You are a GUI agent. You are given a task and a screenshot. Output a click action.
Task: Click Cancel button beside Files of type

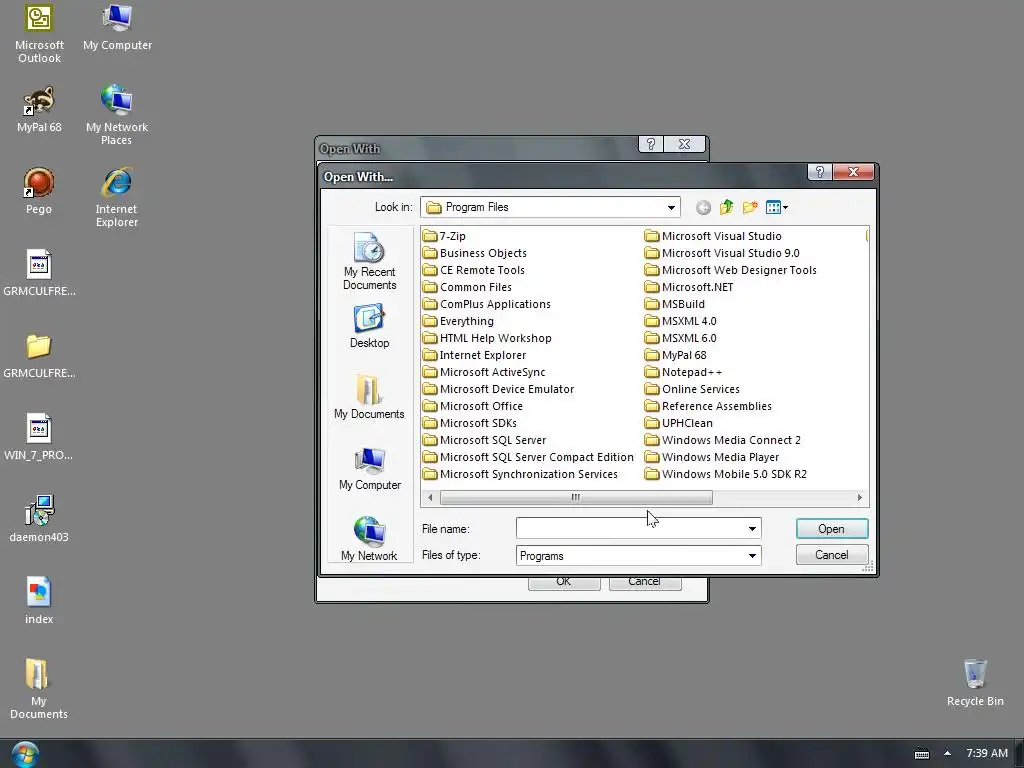click(832, 555)
